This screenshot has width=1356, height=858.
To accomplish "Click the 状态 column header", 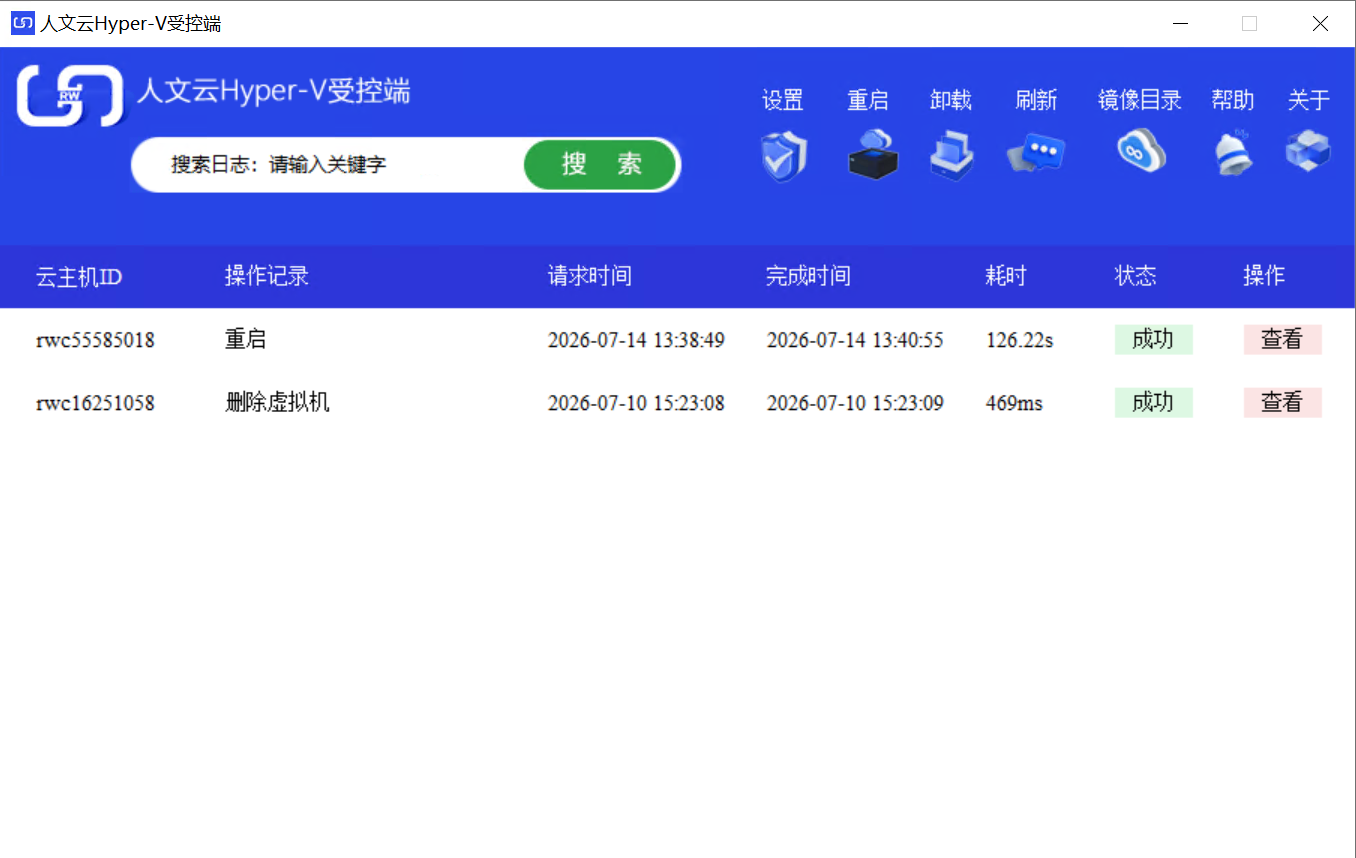I will [x=1136, y=276].
